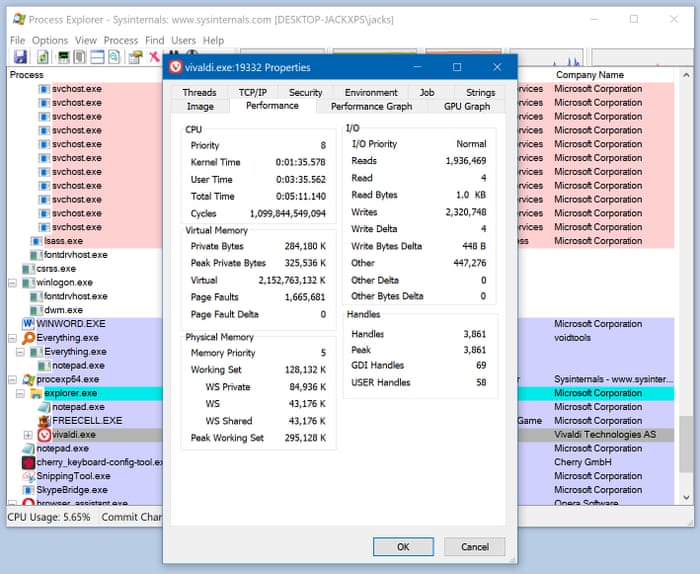Click the first svchost.exe icon in the list
The height and width of the screenshot is (574, 700).
click(44, 89)
